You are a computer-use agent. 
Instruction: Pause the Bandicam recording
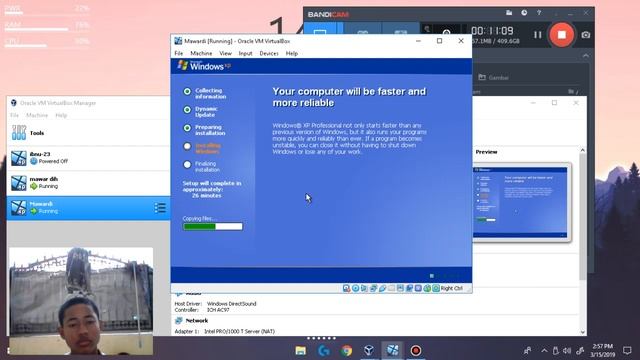tap(538, 35)
